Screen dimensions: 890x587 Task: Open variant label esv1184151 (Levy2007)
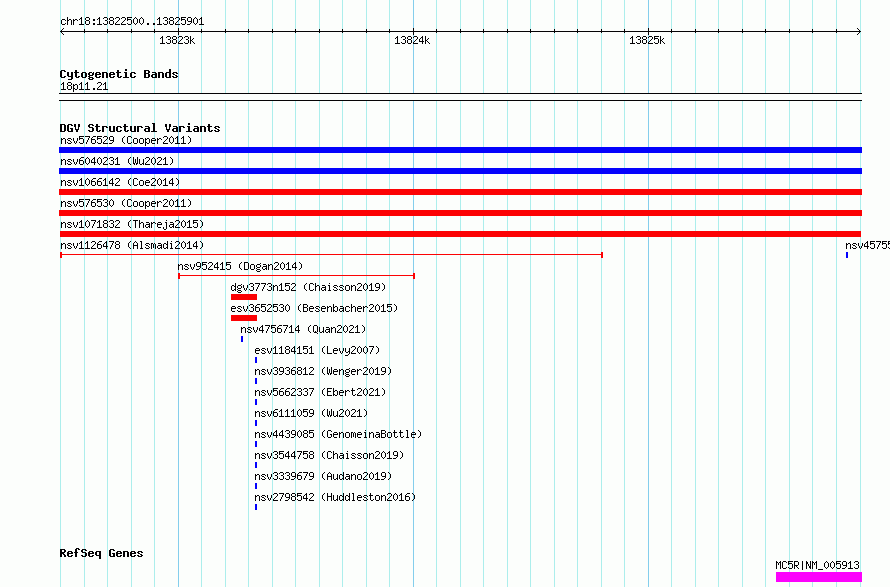pyautogui.click(x=317, y=350)
